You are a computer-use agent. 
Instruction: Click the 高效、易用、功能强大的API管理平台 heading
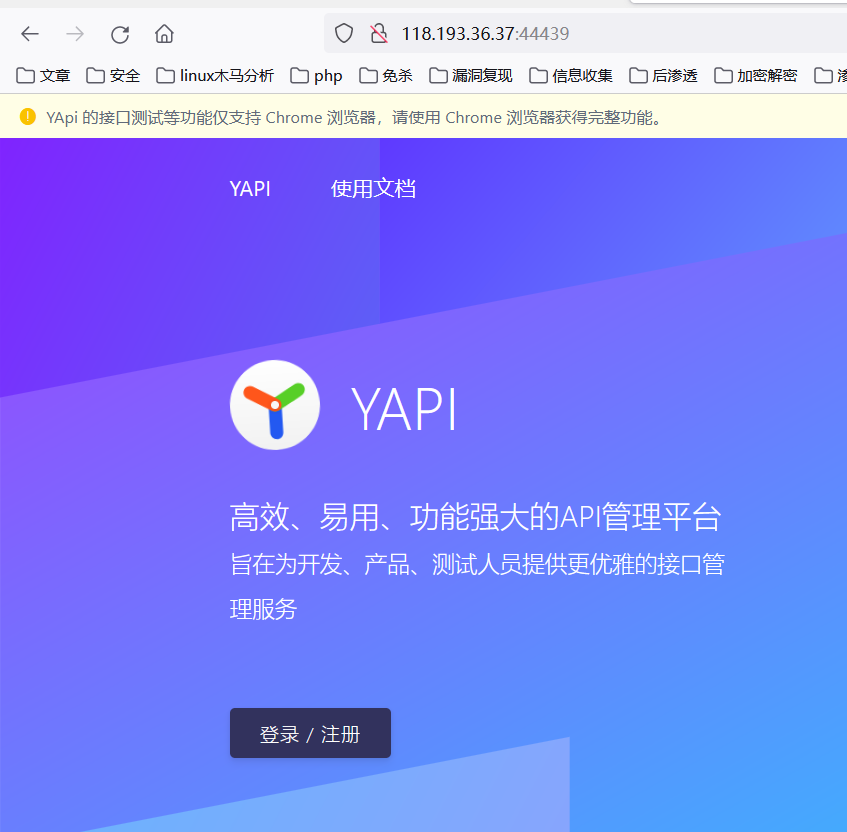475,517
